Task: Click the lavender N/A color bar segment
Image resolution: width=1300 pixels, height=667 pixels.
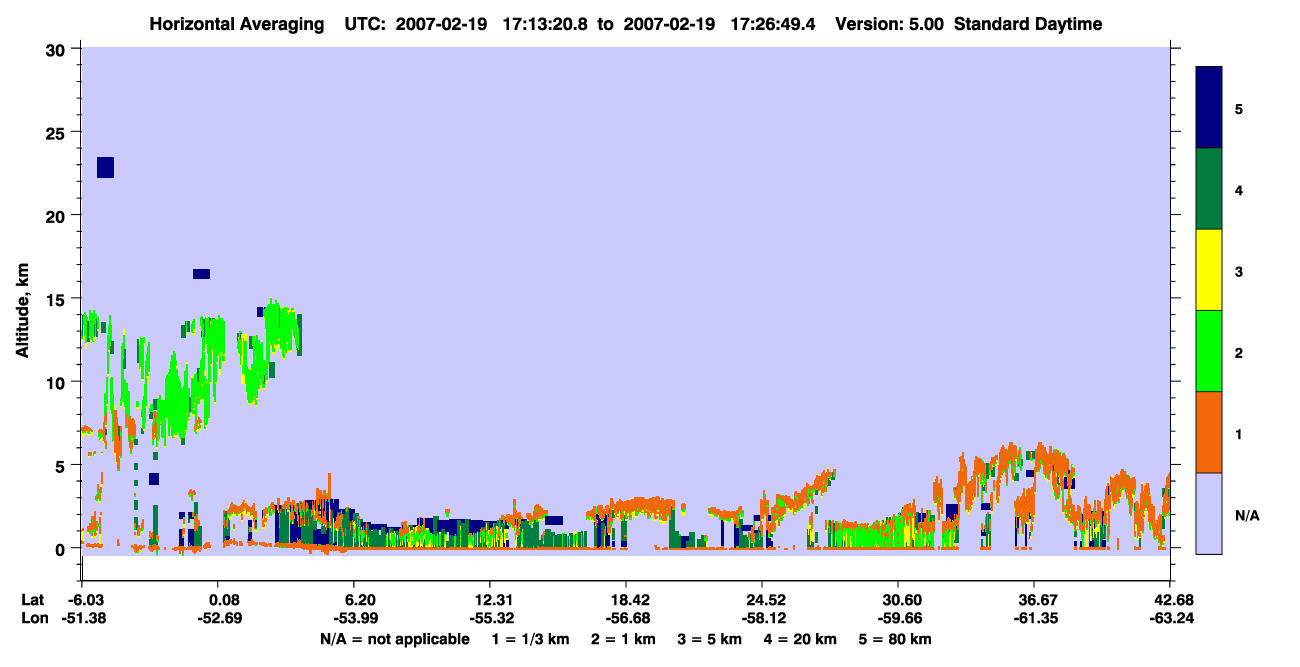Action: 1209,513
